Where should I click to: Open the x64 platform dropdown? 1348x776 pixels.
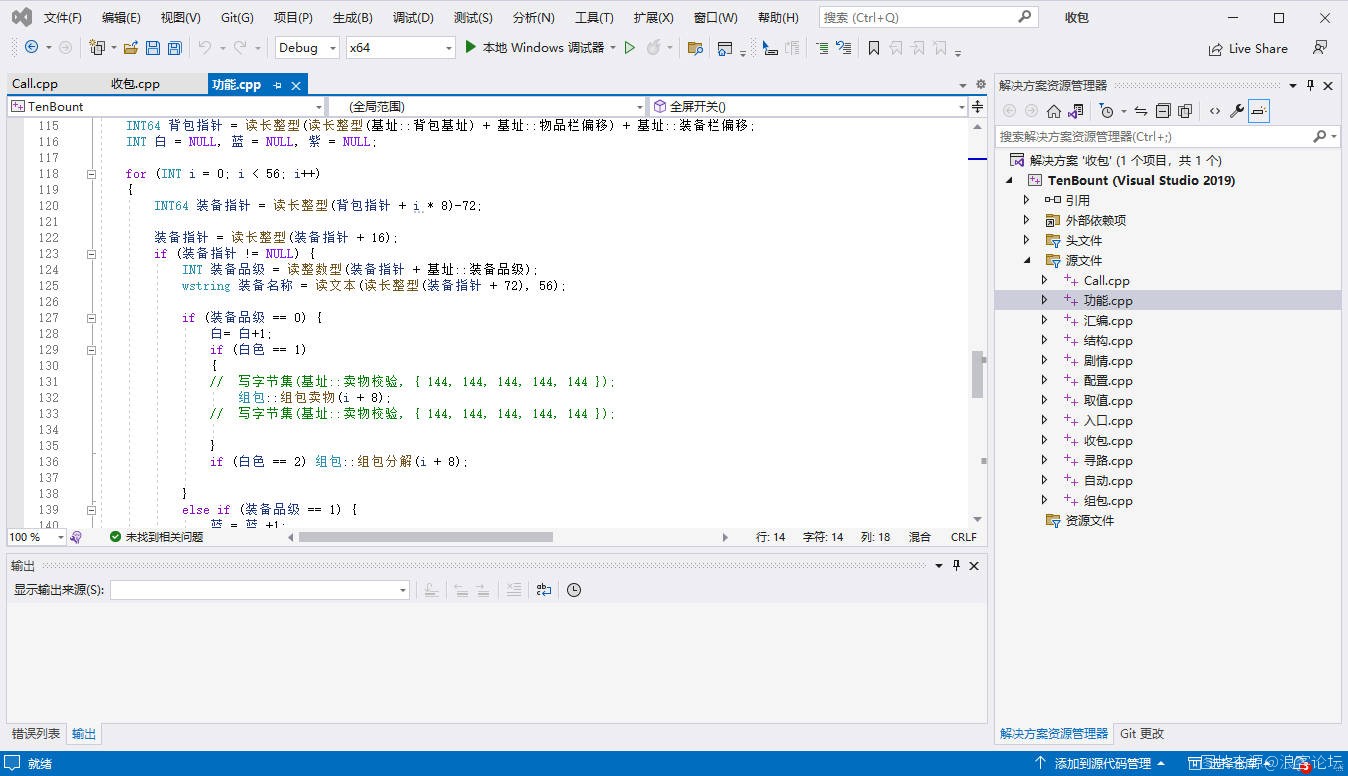pyautogui.click(x=400, y=47)
